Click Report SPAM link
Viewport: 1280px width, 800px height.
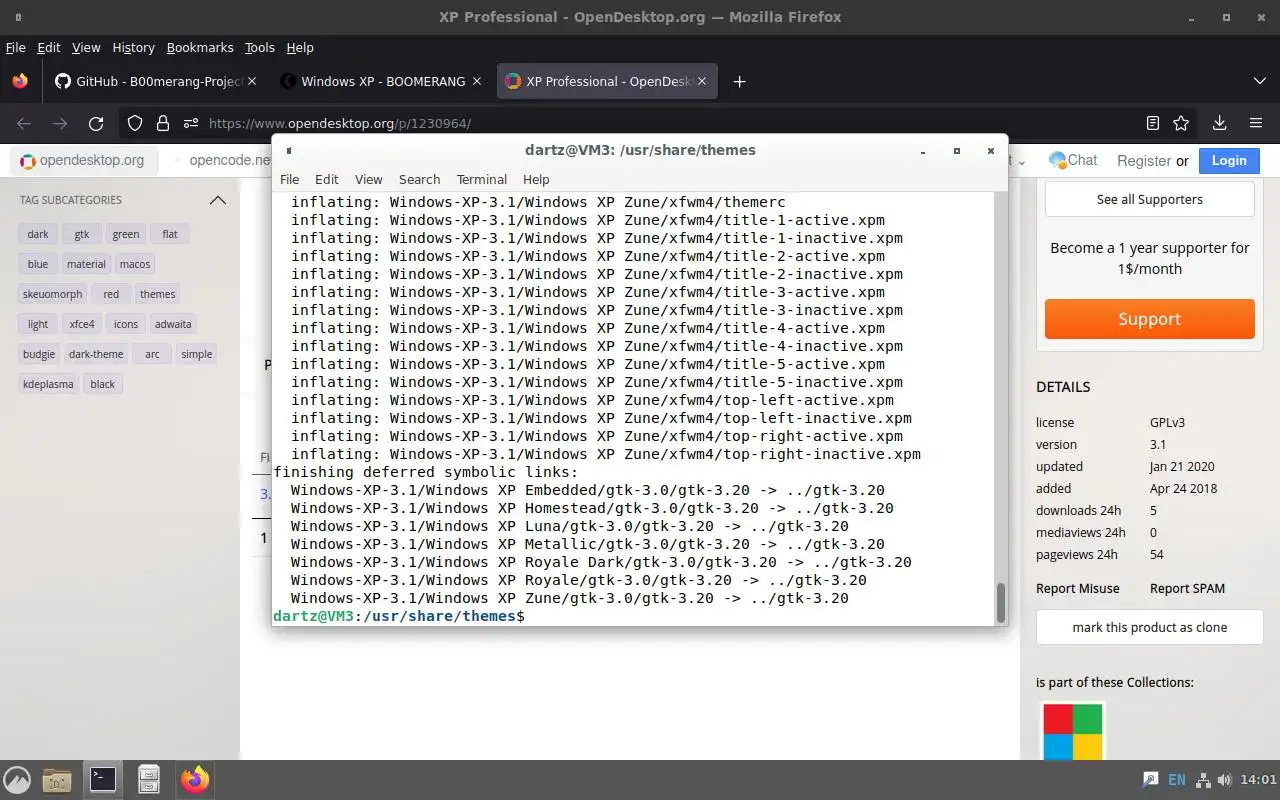[1187, 588]
